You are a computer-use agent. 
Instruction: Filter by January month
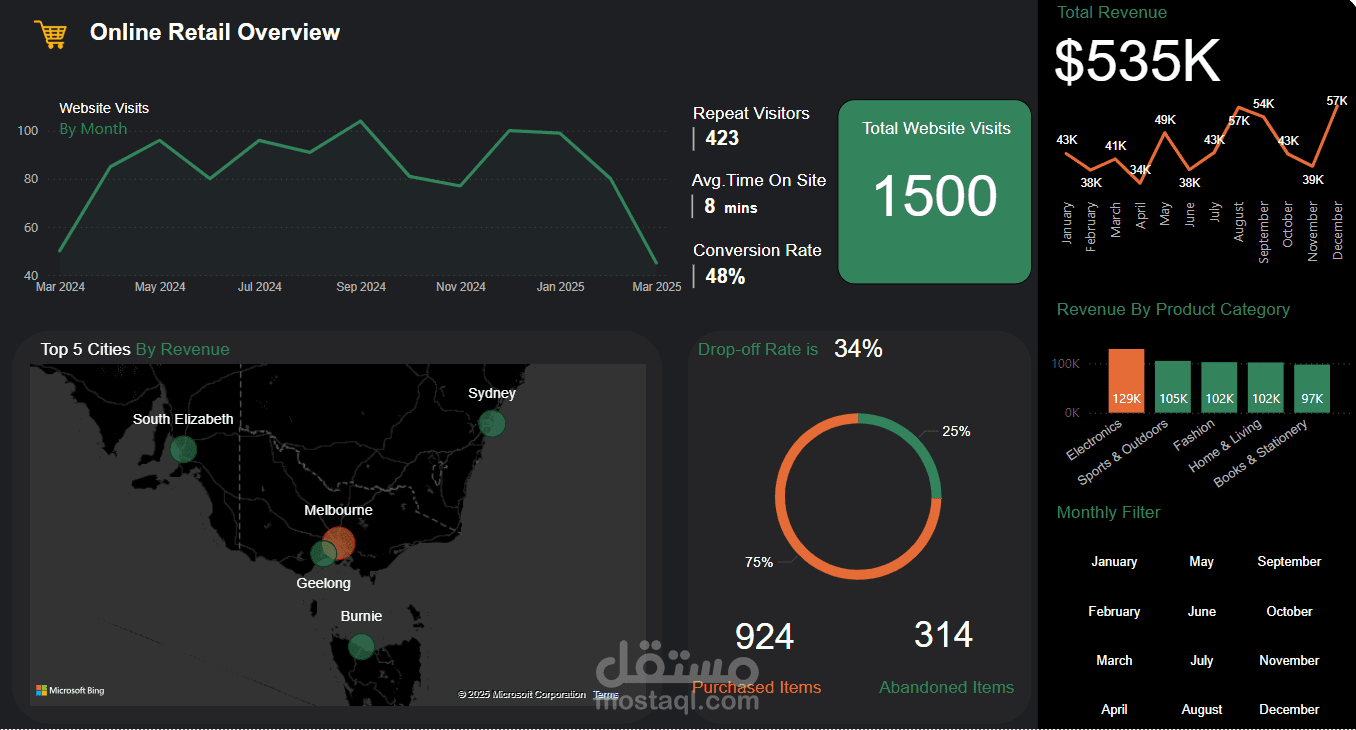tap(1114, 562)
